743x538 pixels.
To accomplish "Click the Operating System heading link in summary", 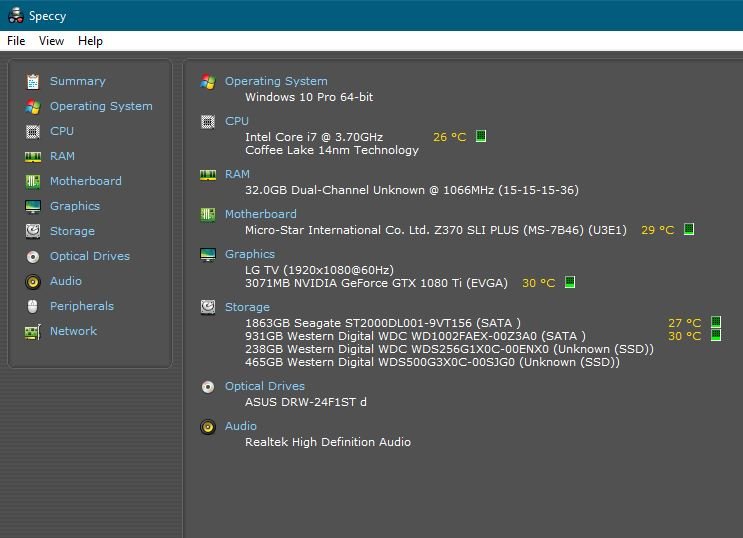I will (x=276, y=81).
